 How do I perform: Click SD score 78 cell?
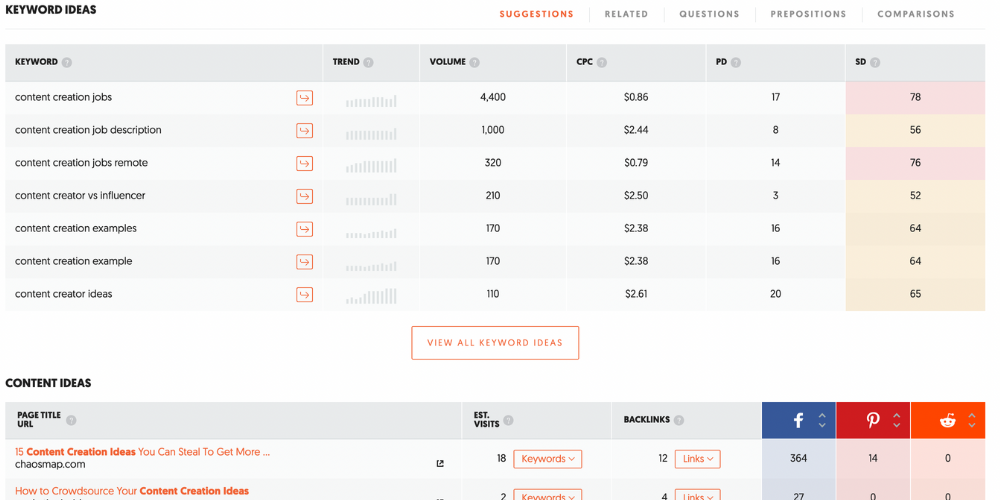pos(915,98)
